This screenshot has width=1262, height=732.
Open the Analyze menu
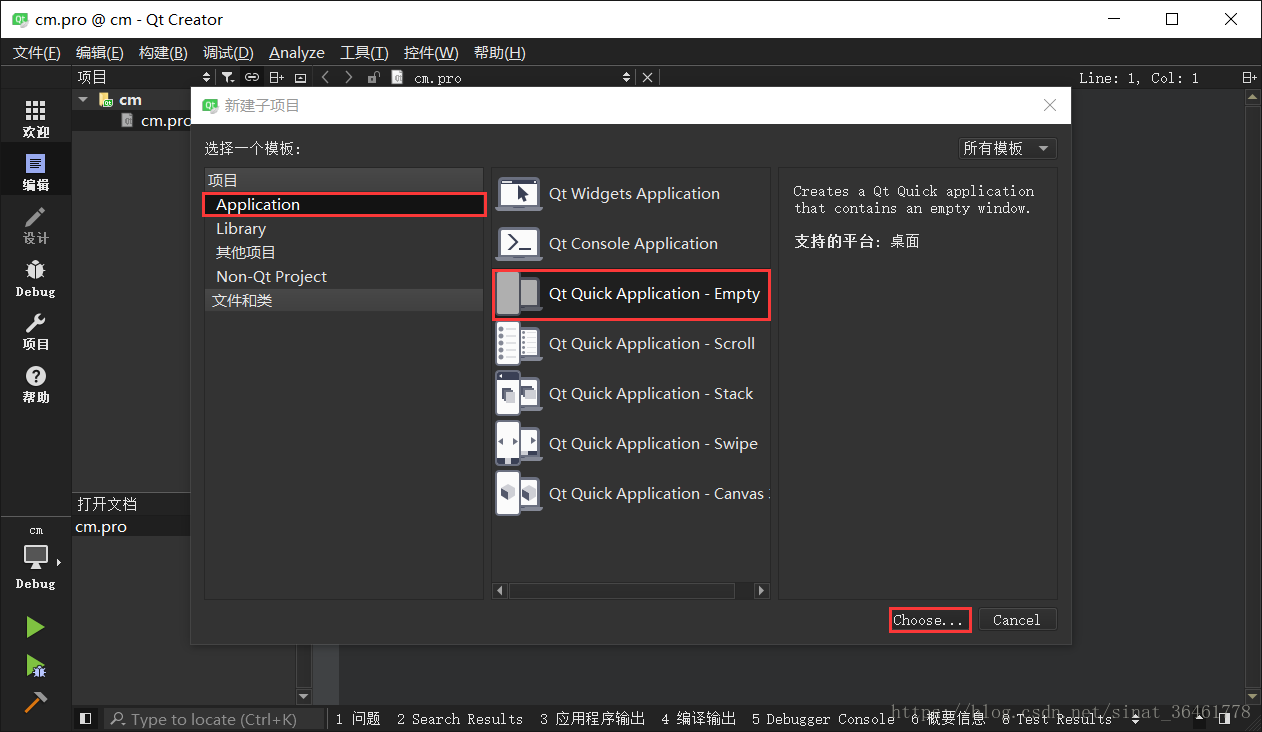pyautogui.click(x=297, y=52)
